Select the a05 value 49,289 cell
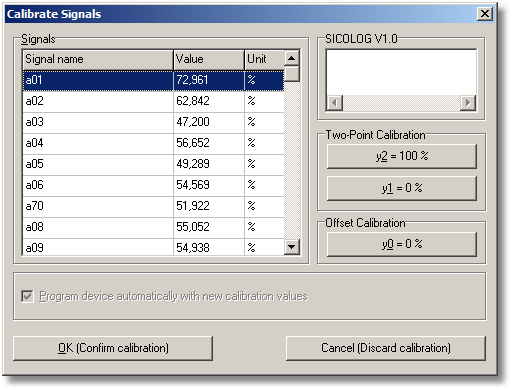The width and height of the screenshot is (512, 390). click(209, 164)
